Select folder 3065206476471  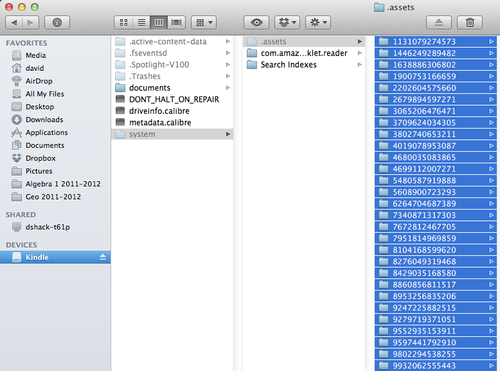(436, 111)
